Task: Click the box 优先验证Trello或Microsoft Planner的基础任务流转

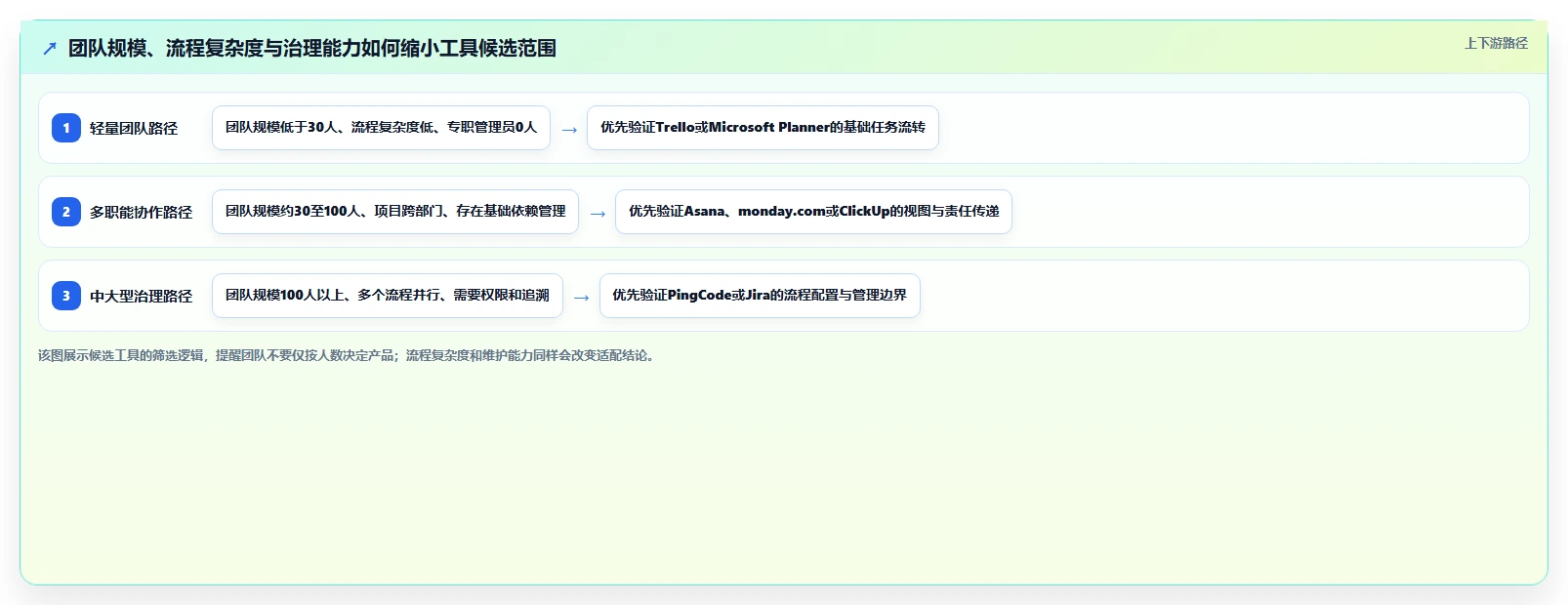Action: [x=763, y=128]
